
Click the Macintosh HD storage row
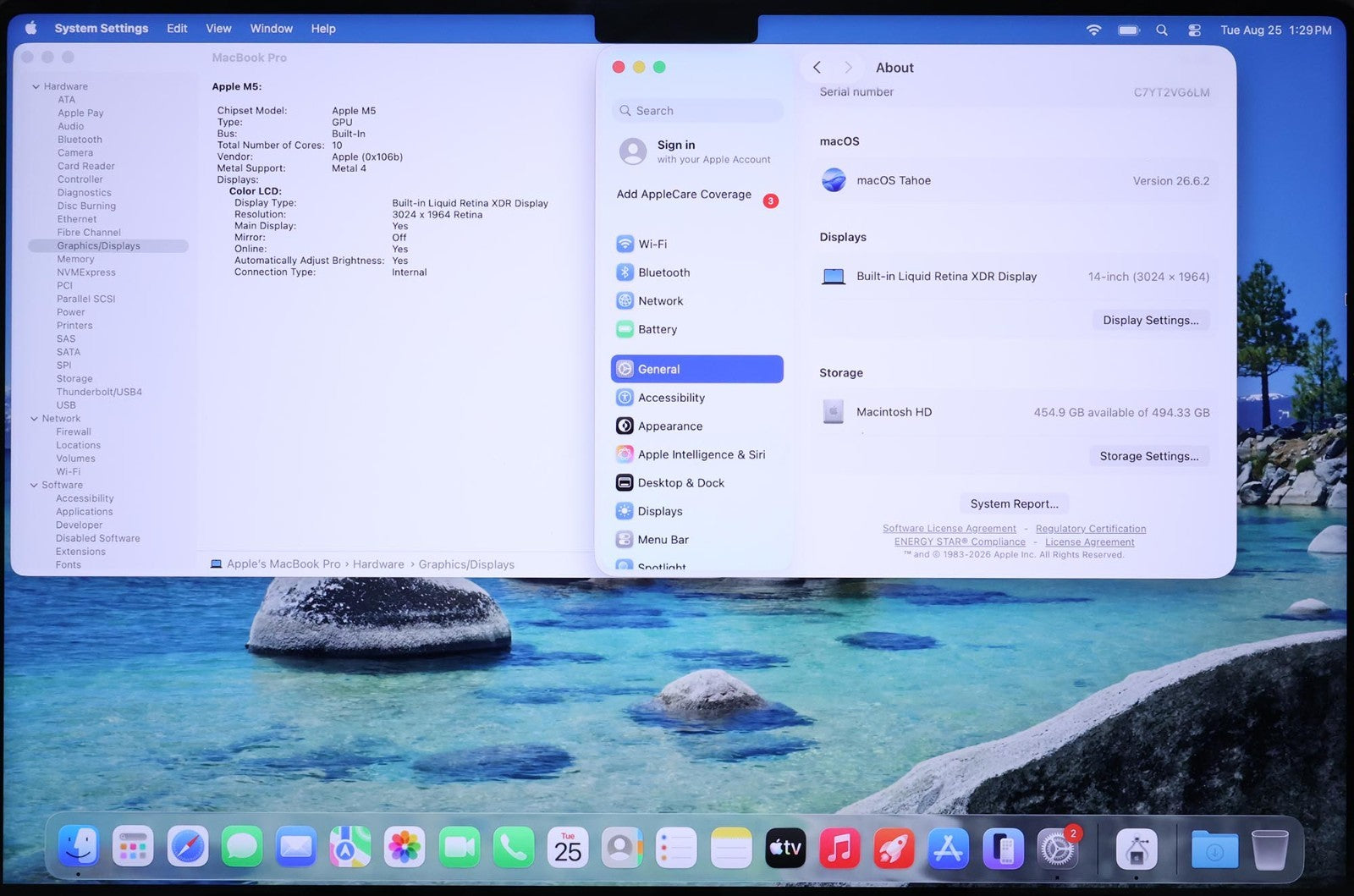(1015, 412)
